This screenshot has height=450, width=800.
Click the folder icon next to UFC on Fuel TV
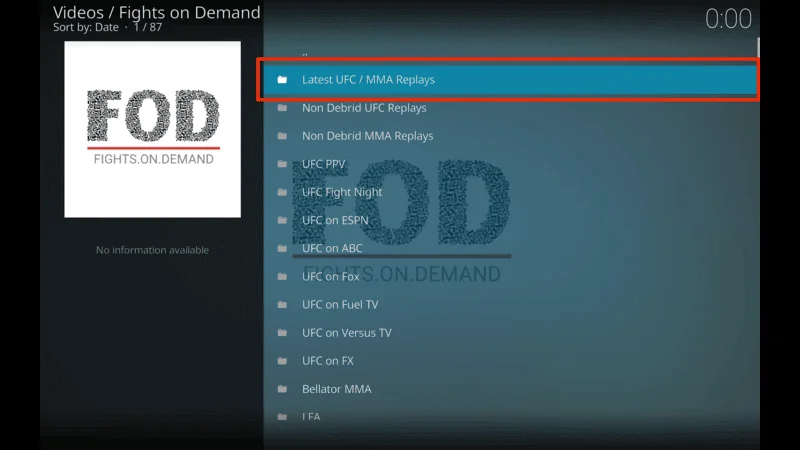click(282, 305)
